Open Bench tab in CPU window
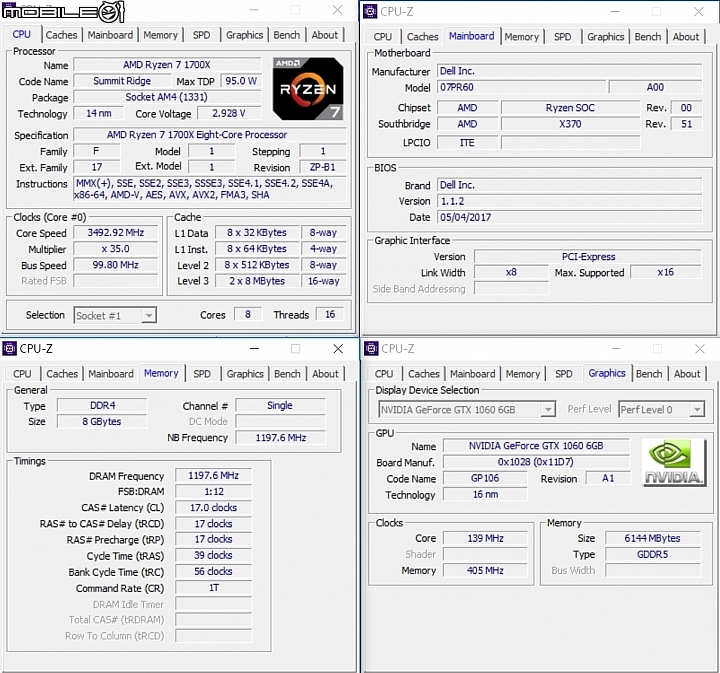720x673 pixels. [x=287, y=35]
